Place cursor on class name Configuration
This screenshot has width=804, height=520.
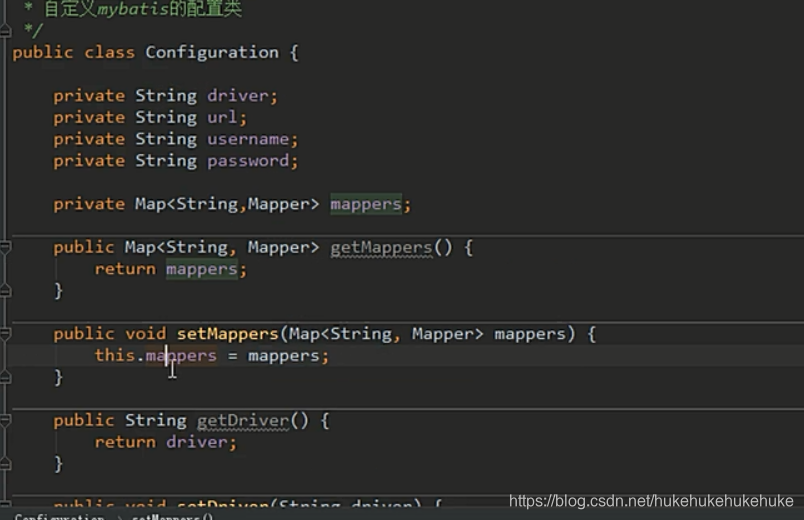212,52
